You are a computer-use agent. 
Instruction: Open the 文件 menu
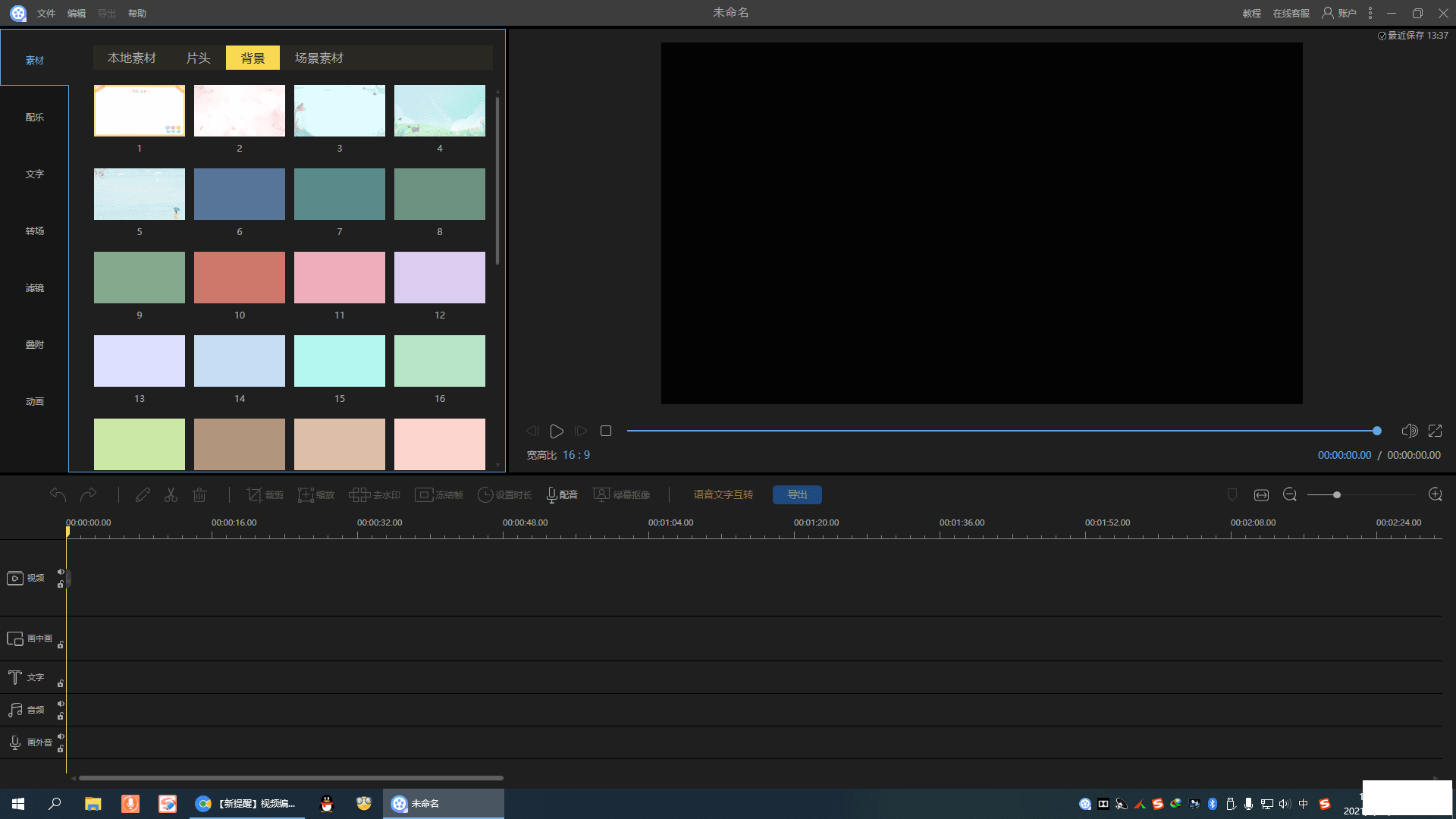point(46,14)
